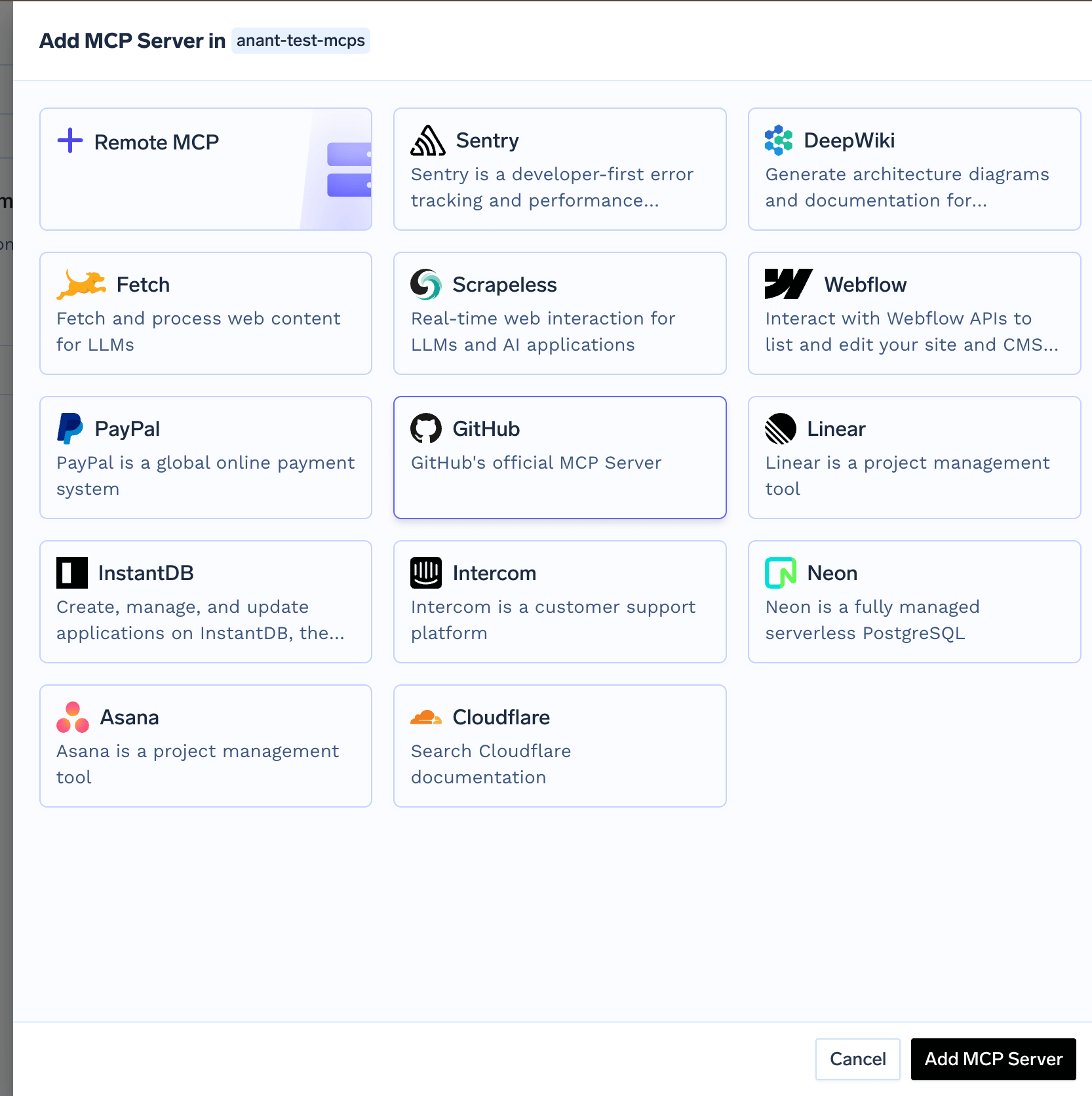Click the Webflow logo icon
The image size is (1092, 1096).
[x=789, y=284]
